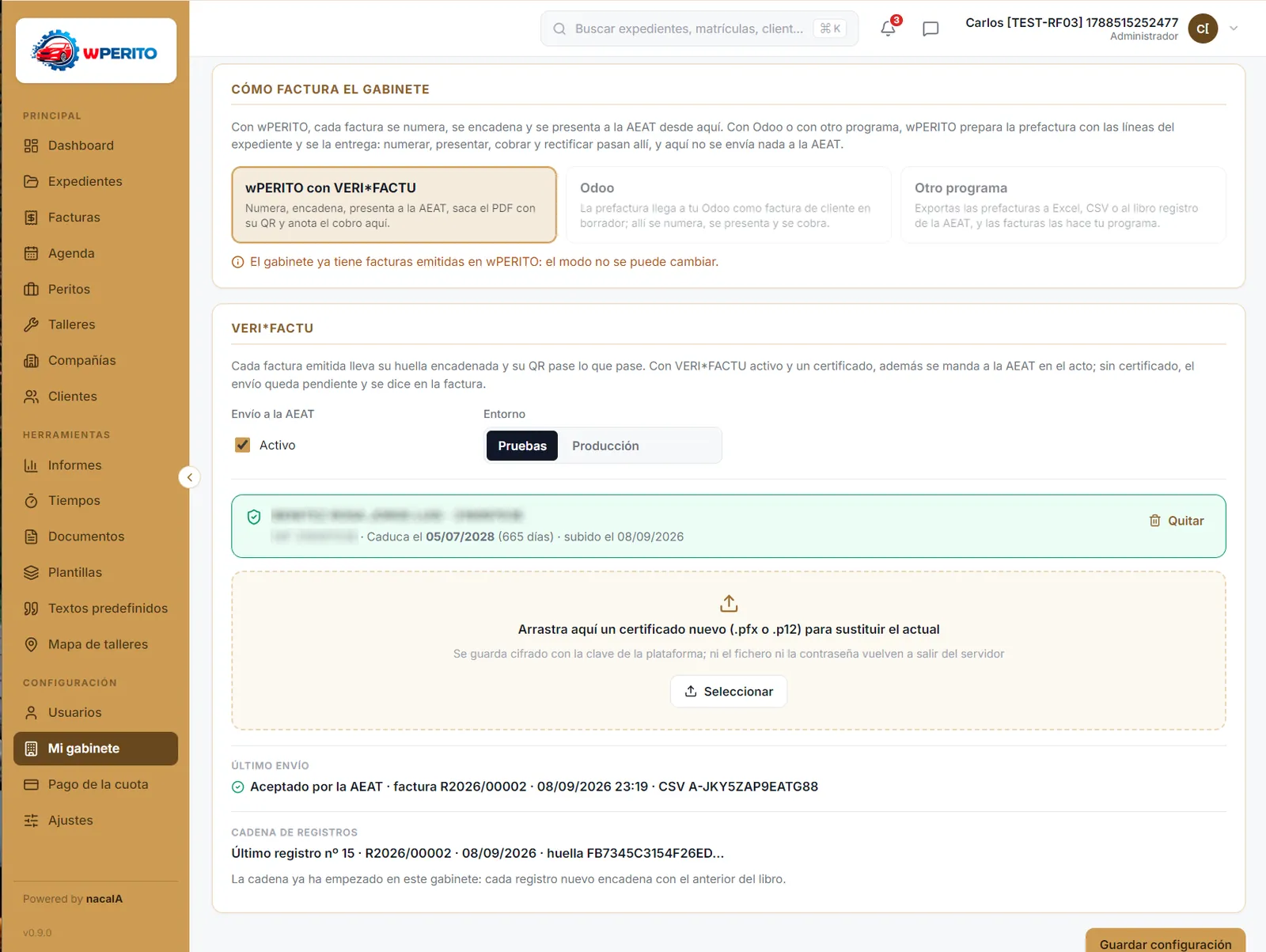The image size is (1266, 952).
Task: Click the CI user avatar
Action: click(x=1203, y=28)
